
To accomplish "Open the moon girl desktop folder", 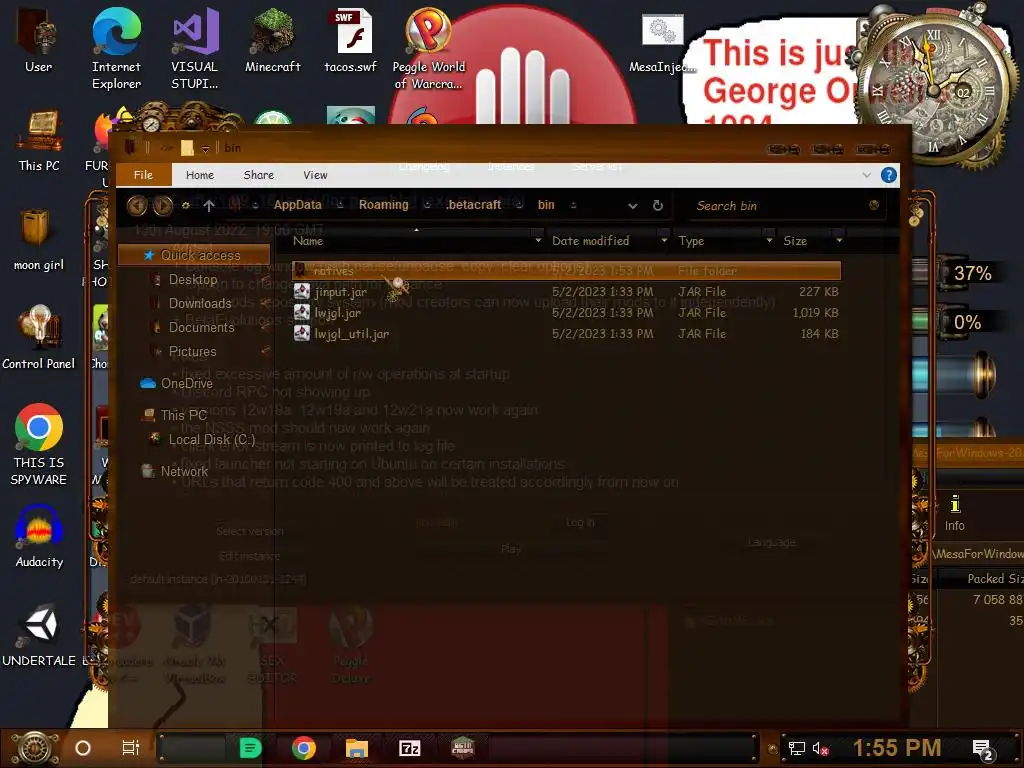I will [39, 240].
